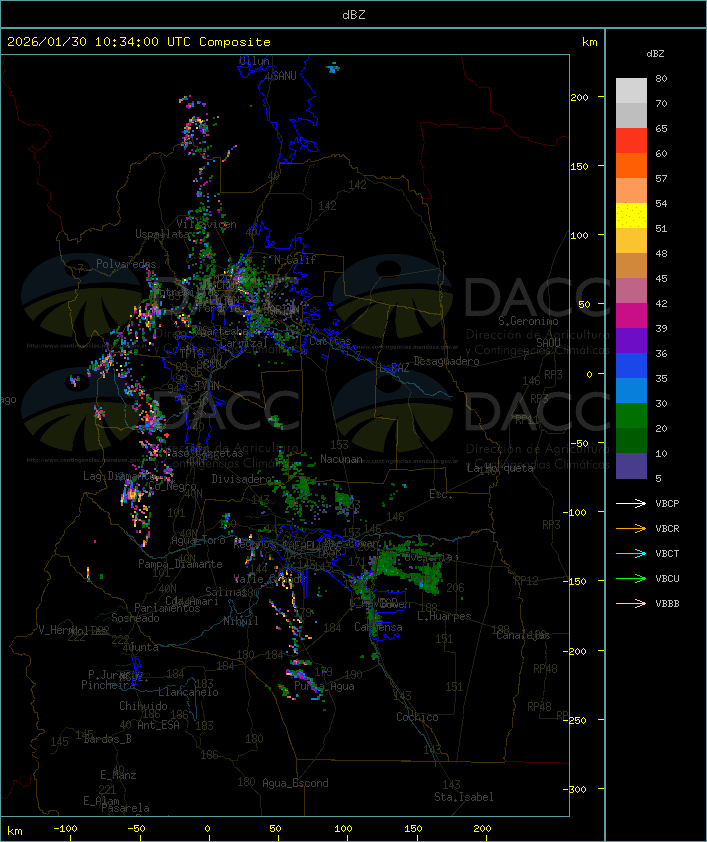Click the Agua_Escond map label

[x=295, y=783]
